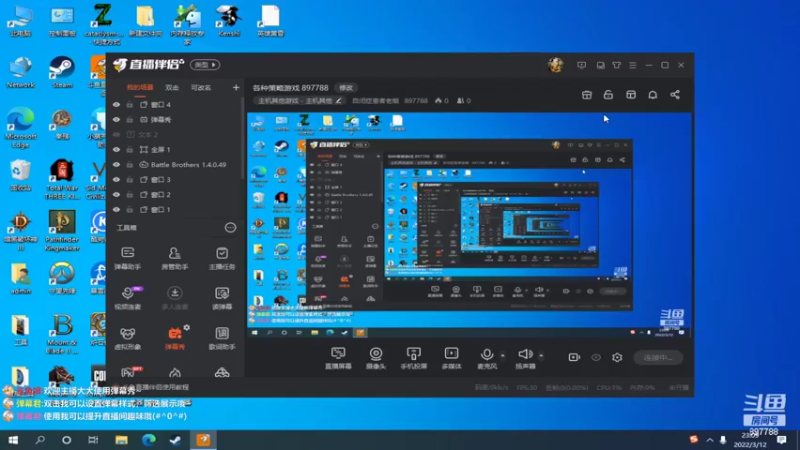The height and width of the screenshot is (450, 800).
Task: Hide the 窗口 4 layer
Action: [x=116, y=105]
